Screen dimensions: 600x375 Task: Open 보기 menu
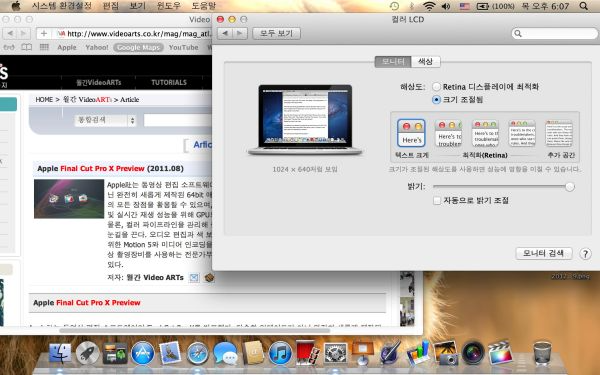(x=138, y=6)
